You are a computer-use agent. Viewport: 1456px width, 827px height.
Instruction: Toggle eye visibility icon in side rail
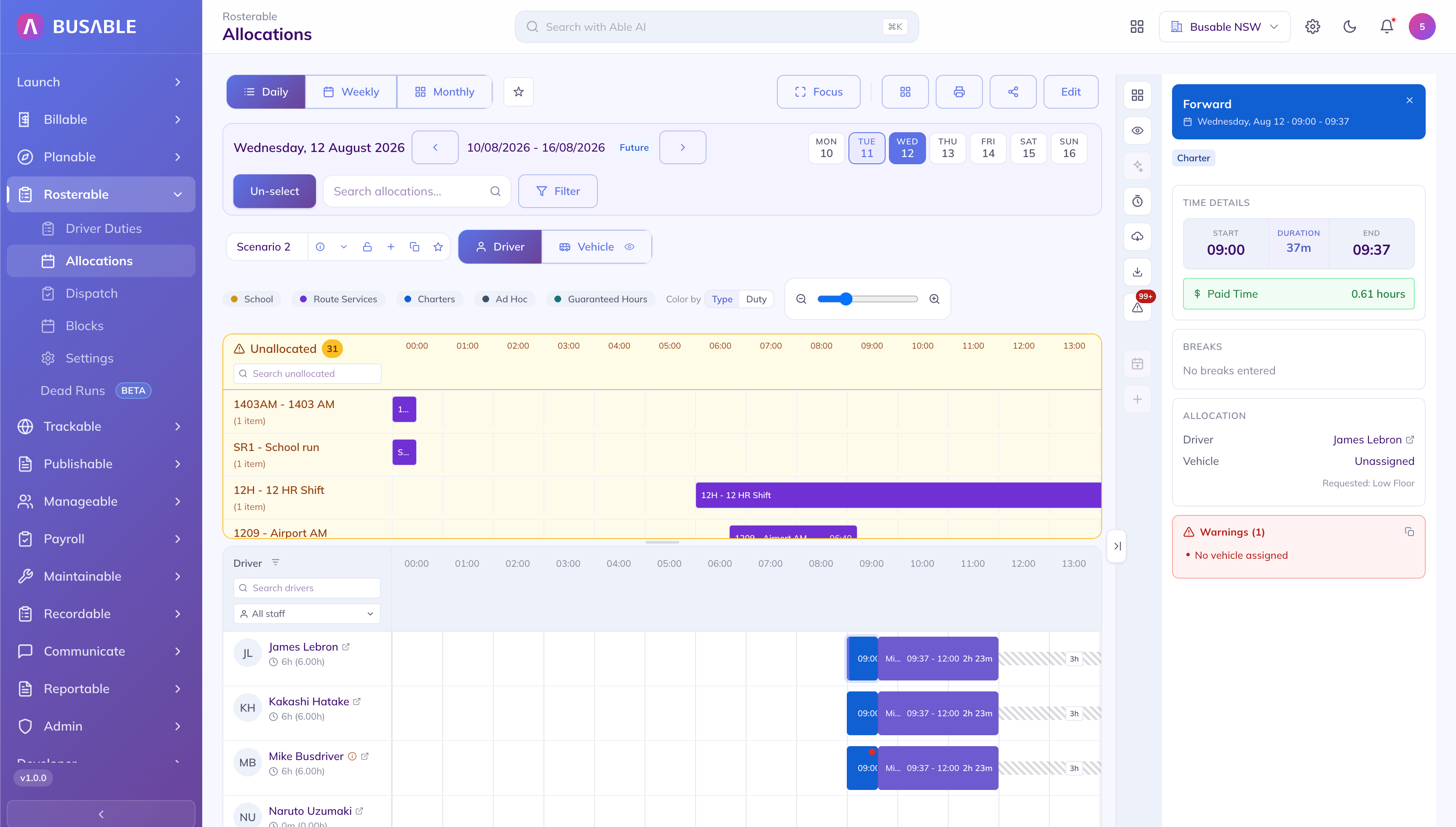coord(1137,131)
